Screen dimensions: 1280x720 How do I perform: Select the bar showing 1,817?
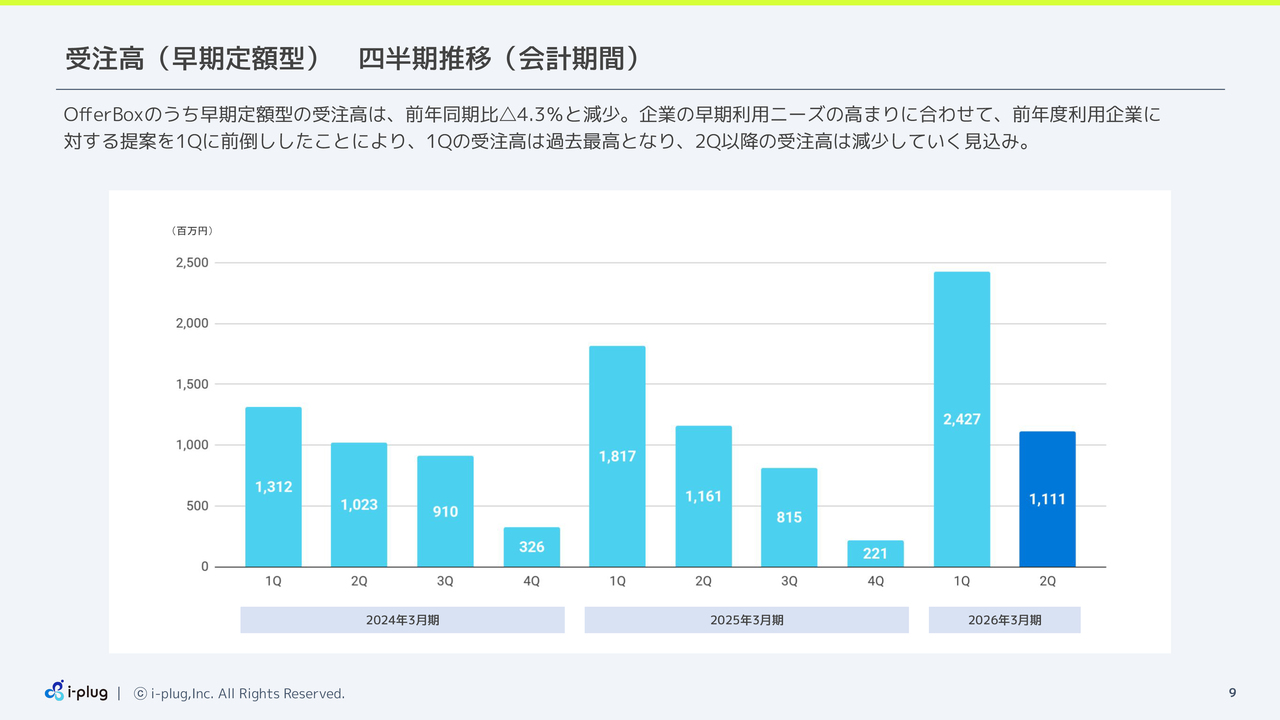click(617, 456)
